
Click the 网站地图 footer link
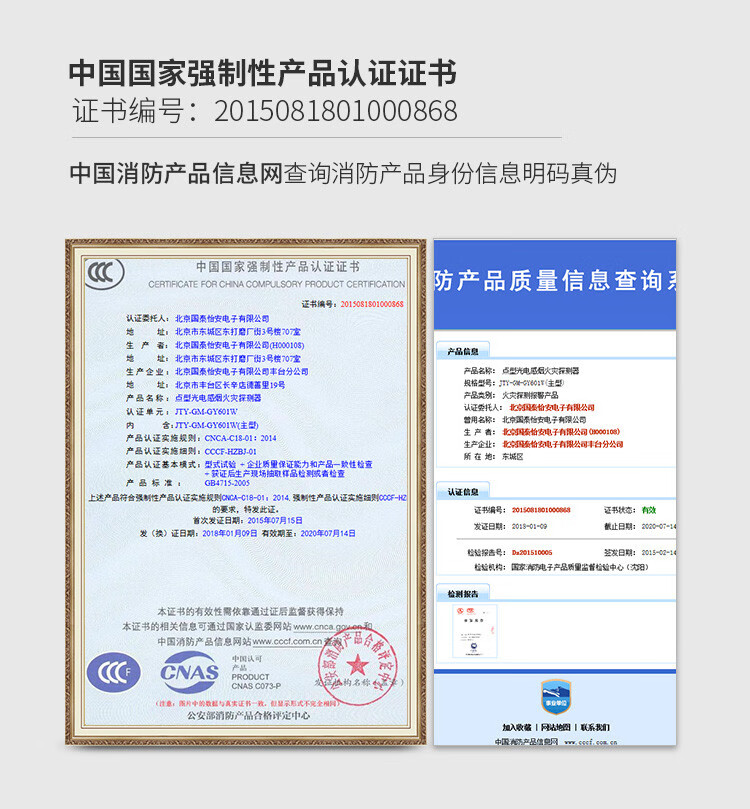pos(556,727)
